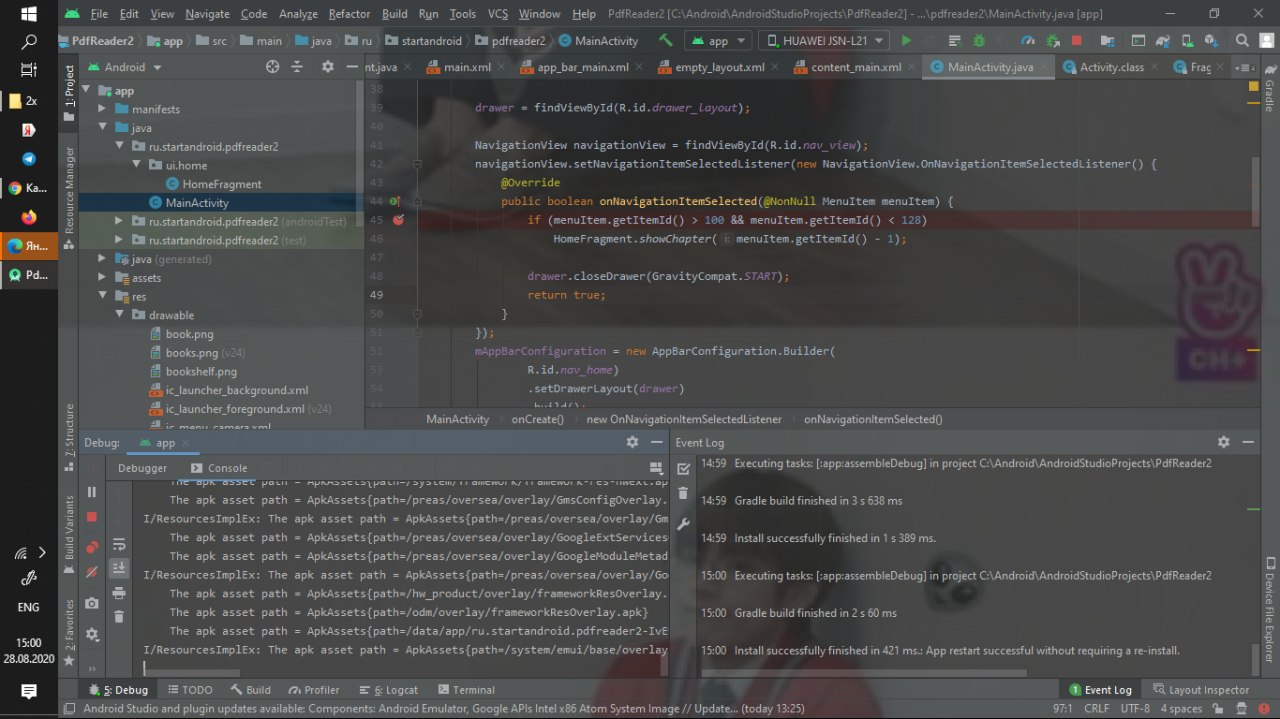The height and width of the screenshot is (719, 1280).
Task: Click the ENG language indicator
Action: [29, 607]
